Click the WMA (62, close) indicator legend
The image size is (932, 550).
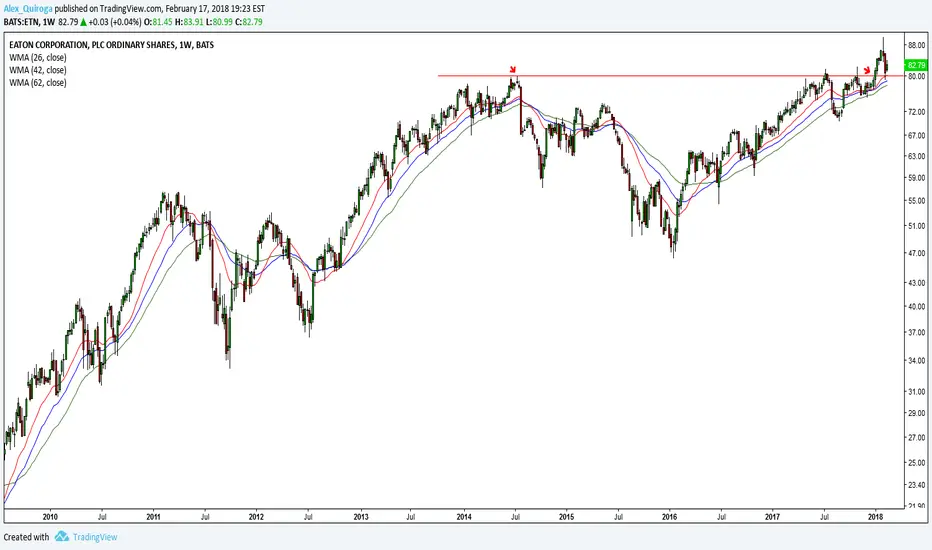point(38,83)
